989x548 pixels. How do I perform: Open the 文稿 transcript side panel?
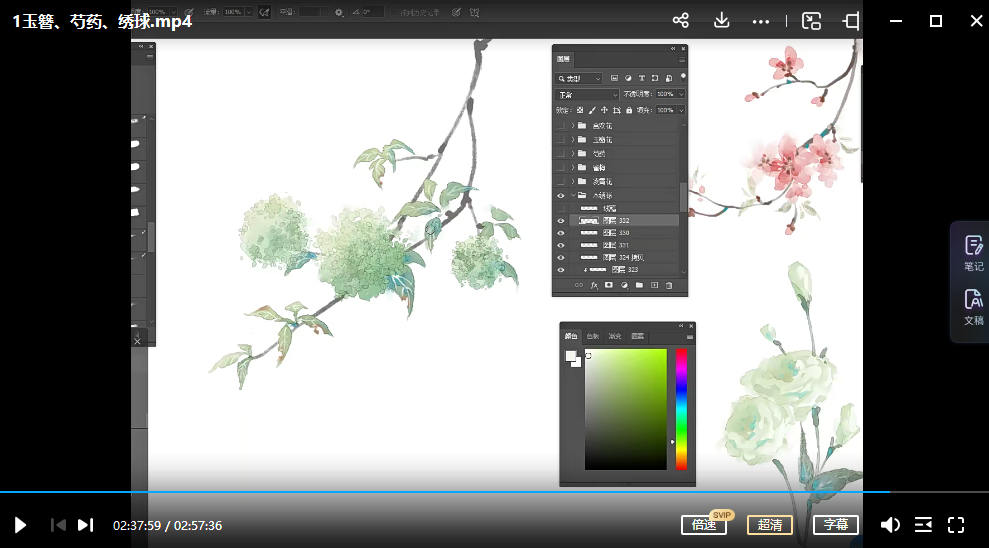973,306
